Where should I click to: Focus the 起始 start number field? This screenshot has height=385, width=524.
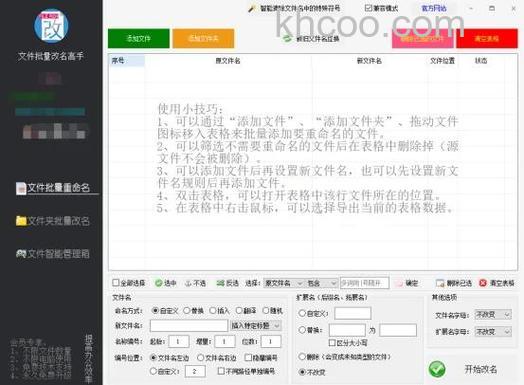click(179, 342)
